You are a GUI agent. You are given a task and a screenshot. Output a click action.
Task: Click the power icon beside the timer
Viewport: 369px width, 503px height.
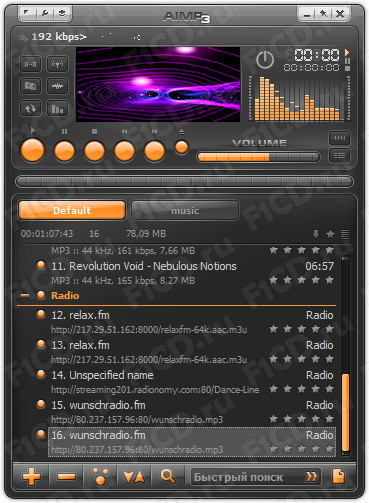tap(265, 60)
